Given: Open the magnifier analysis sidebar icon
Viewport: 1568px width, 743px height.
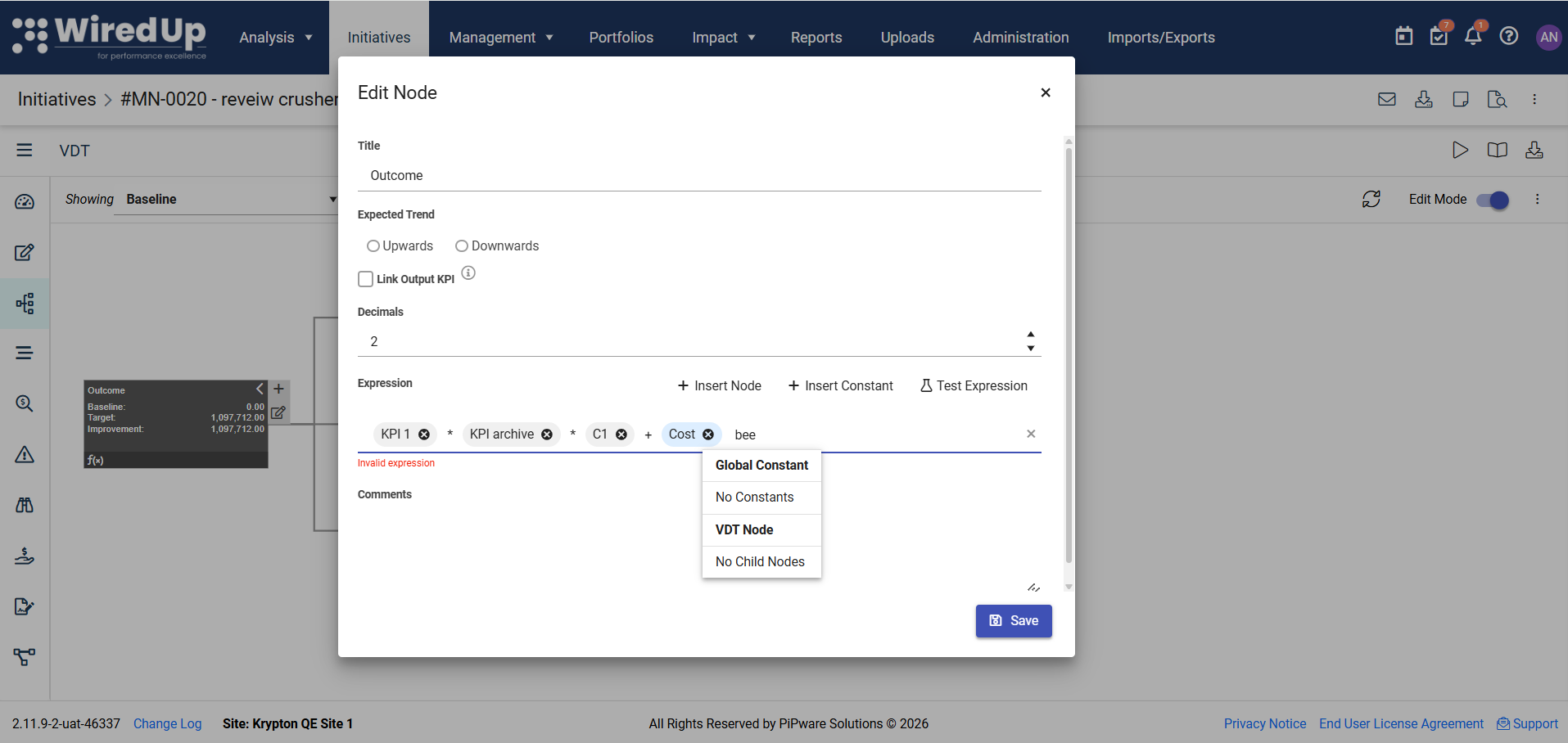Looking at the screenshot, I should [25, 403].
